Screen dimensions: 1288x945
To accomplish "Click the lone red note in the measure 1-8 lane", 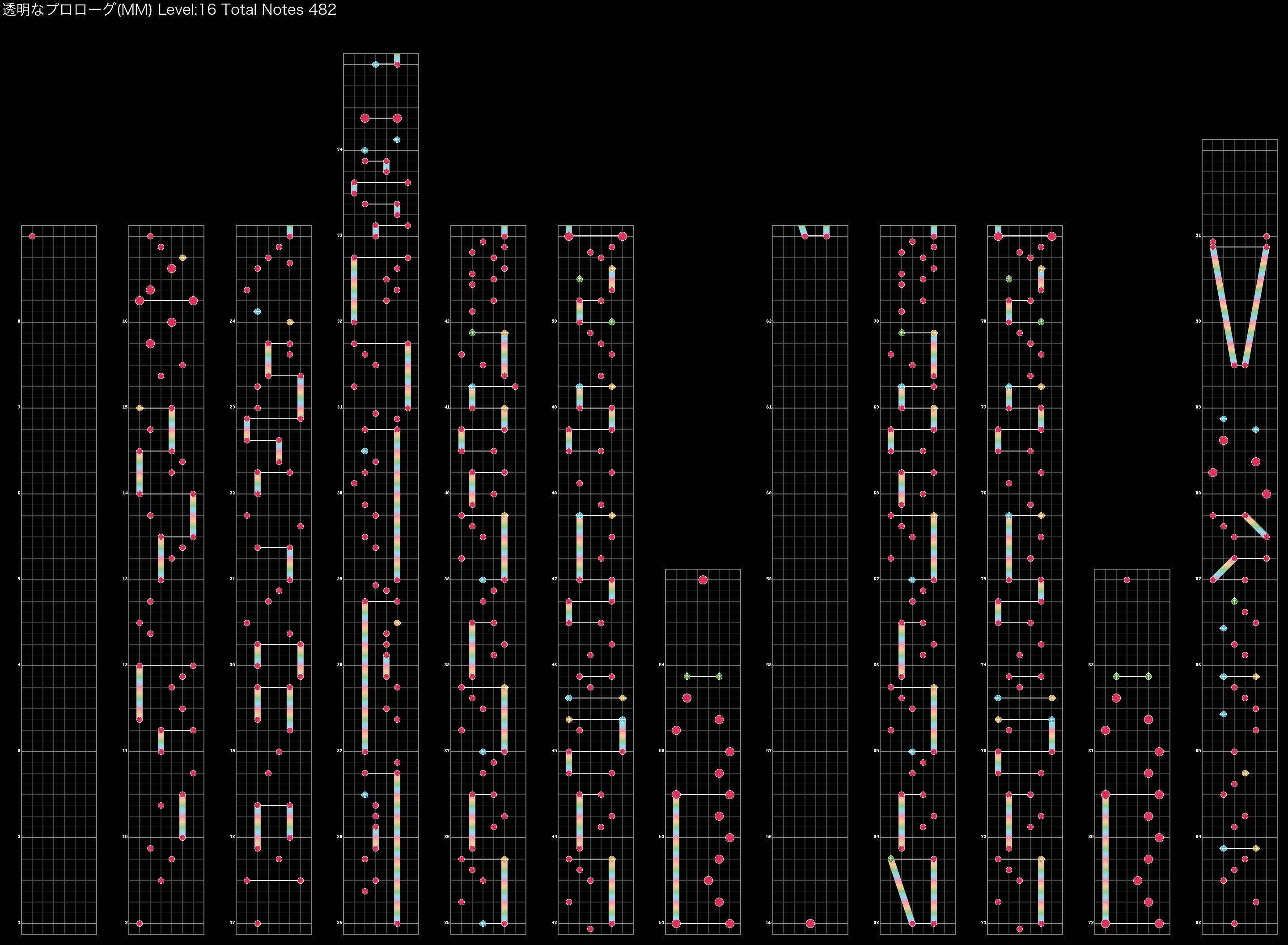I will click(32, 236).
